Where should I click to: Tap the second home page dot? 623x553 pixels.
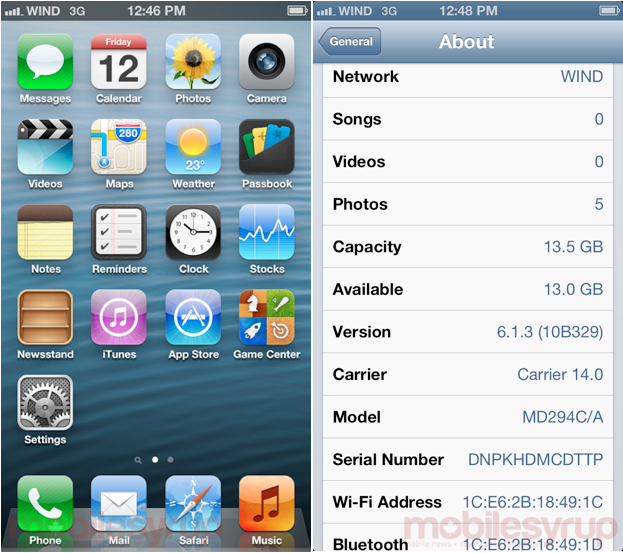pos(170,460)
